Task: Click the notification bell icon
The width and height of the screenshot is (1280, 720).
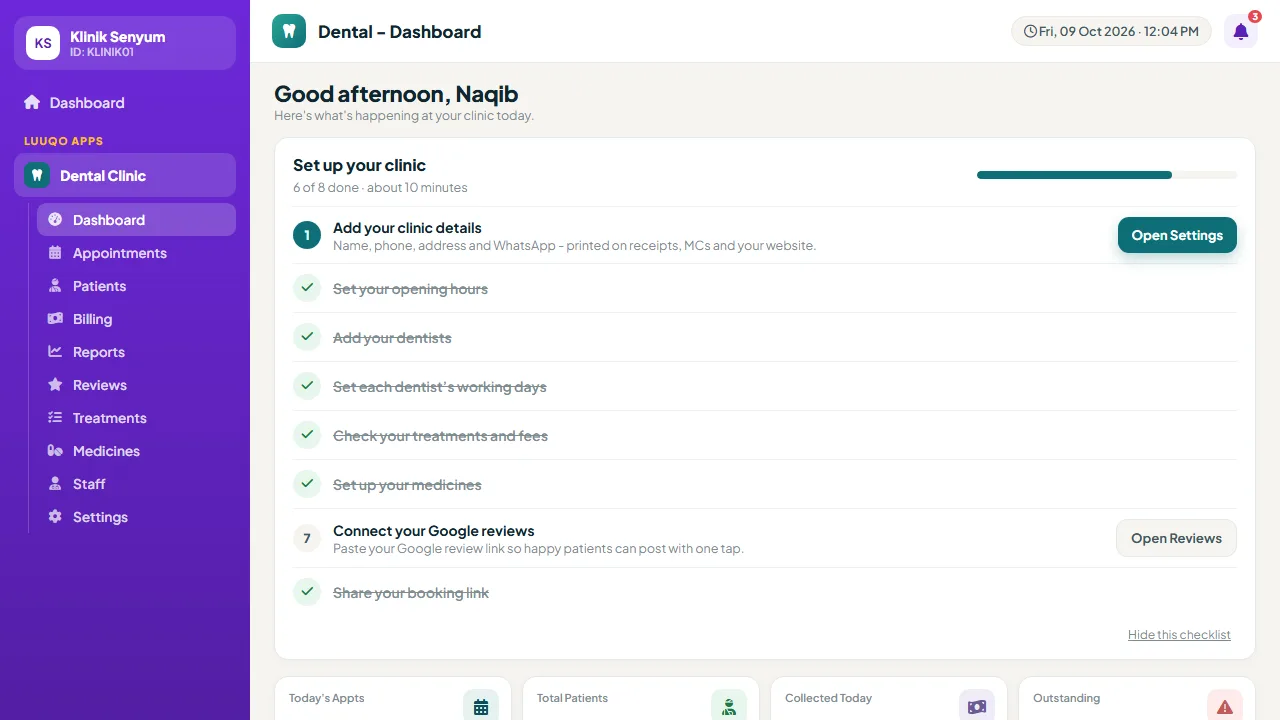Action: click(x=1241, y=31)
